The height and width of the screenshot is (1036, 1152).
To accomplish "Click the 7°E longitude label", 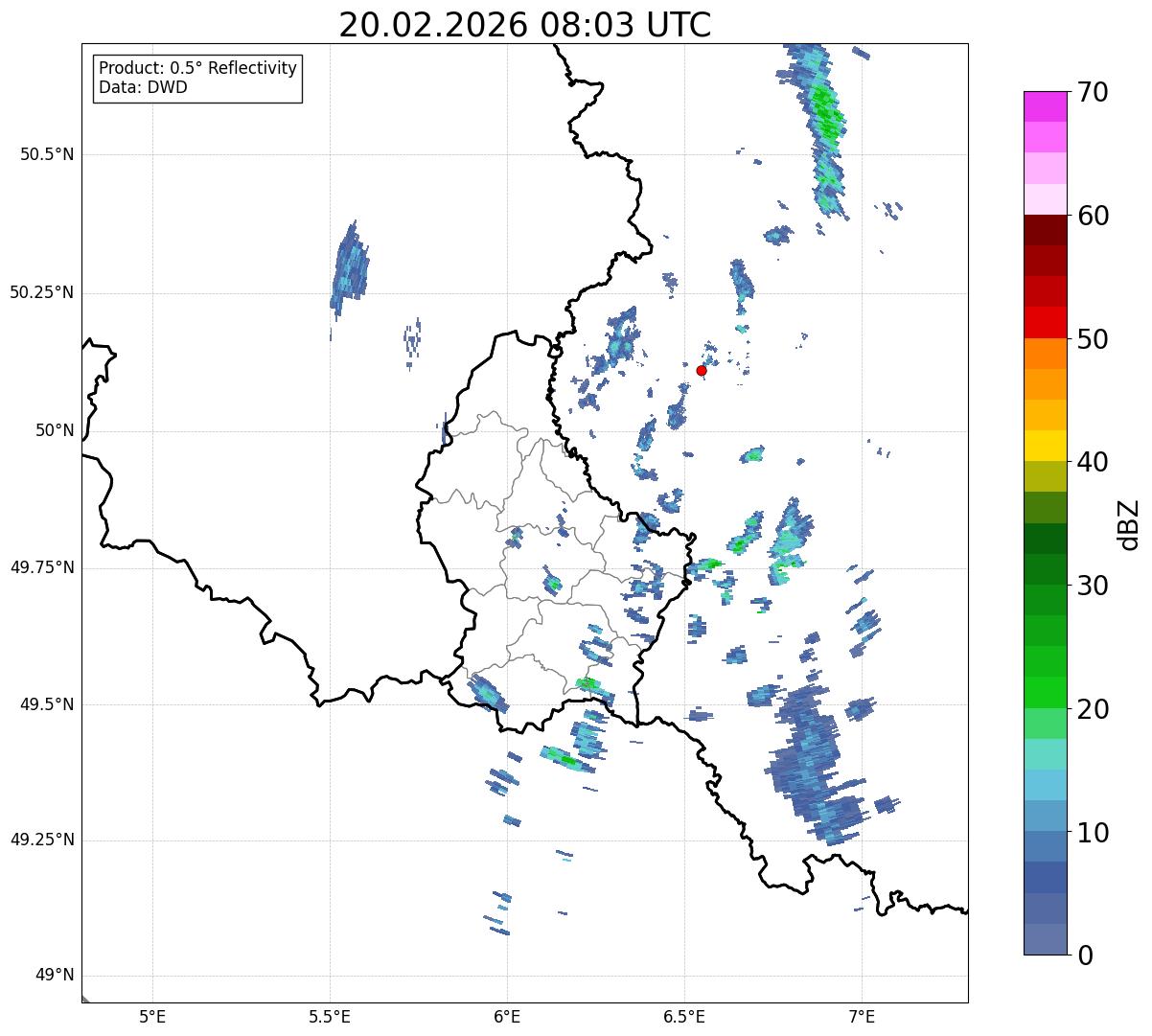I will point(862,1017).
